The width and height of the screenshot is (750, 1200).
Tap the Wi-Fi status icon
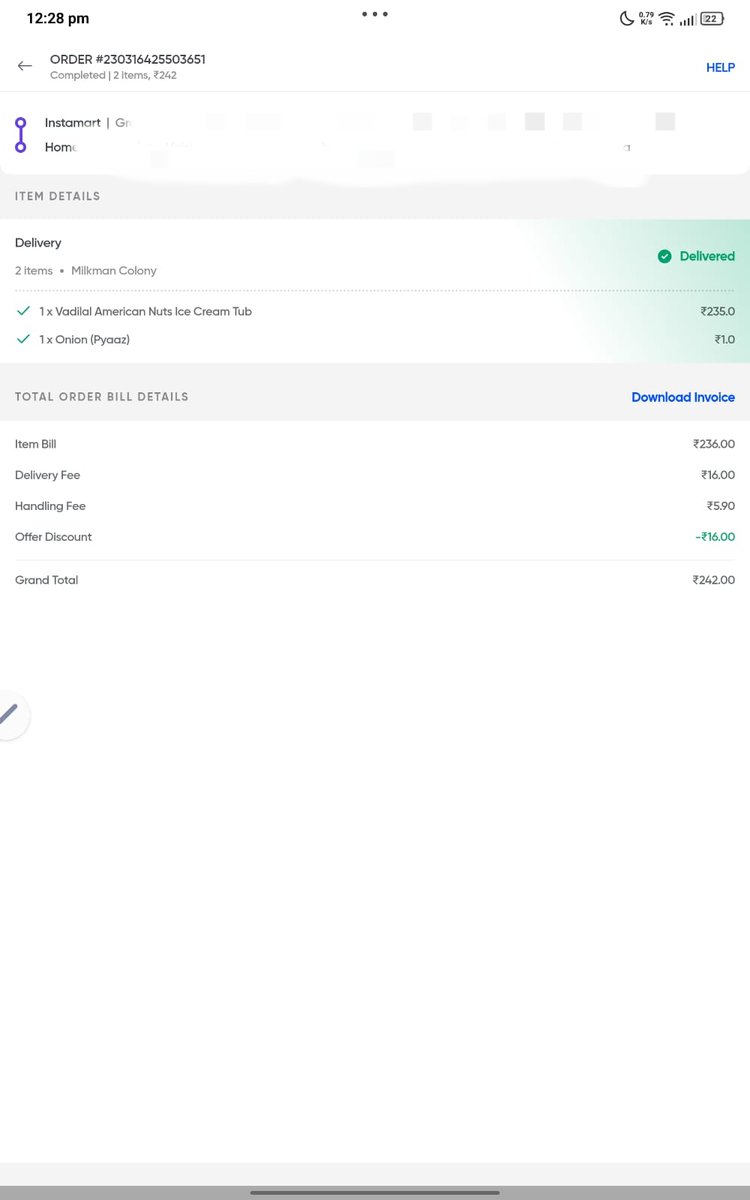pyautogui.click(x=667, y=19)
